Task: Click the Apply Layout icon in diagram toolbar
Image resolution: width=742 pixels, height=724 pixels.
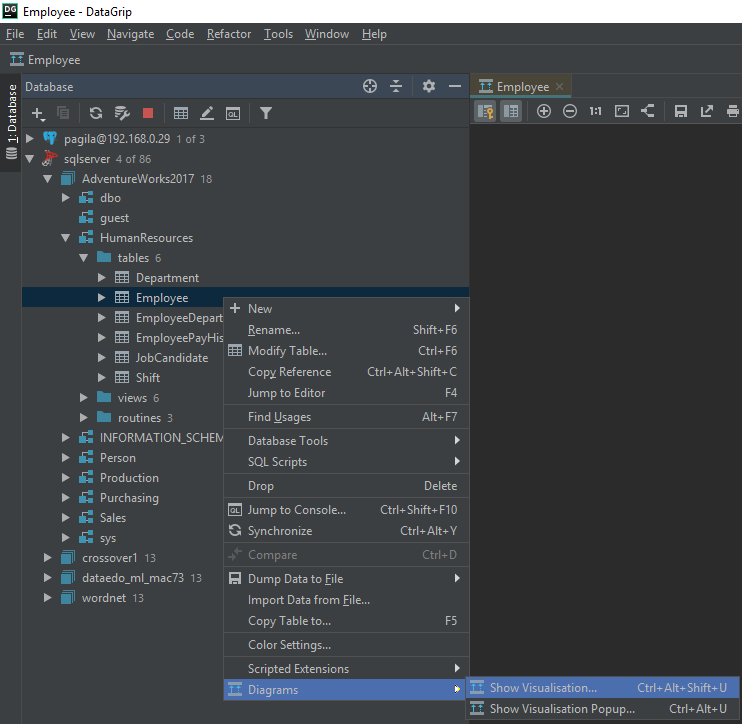Action: coord(648,112)
